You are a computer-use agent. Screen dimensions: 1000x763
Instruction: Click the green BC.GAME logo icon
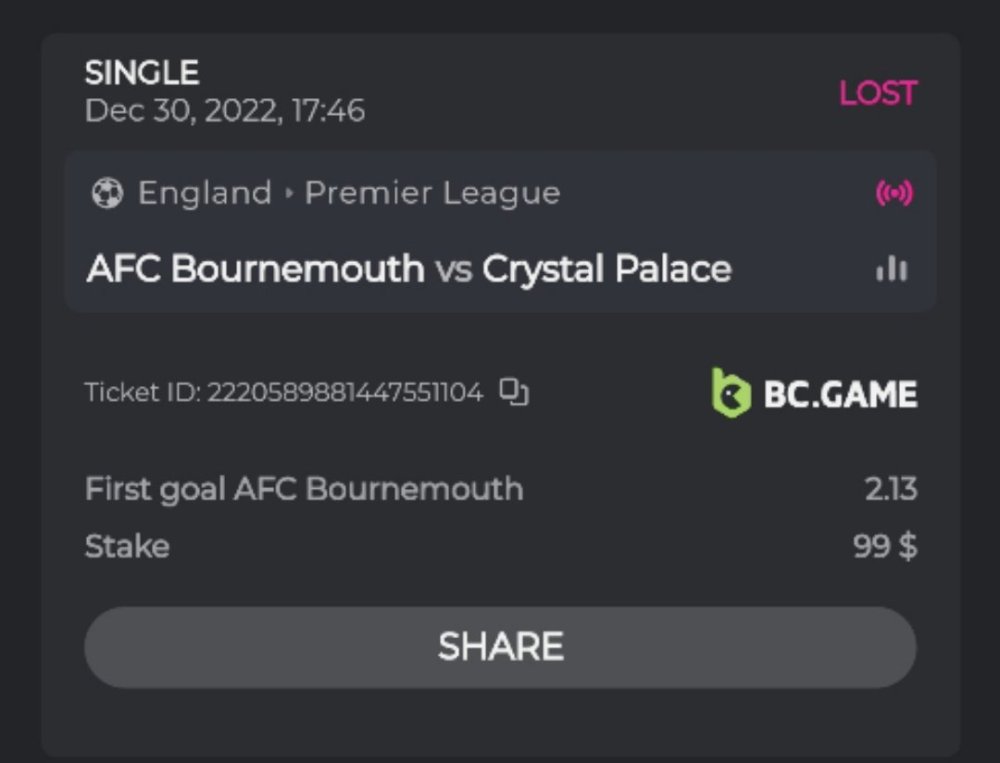click(731, 393)
